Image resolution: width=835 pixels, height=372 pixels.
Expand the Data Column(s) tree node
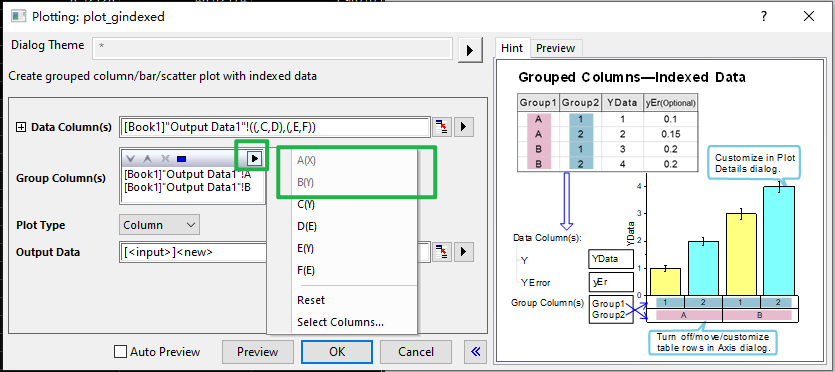[21, 127]
